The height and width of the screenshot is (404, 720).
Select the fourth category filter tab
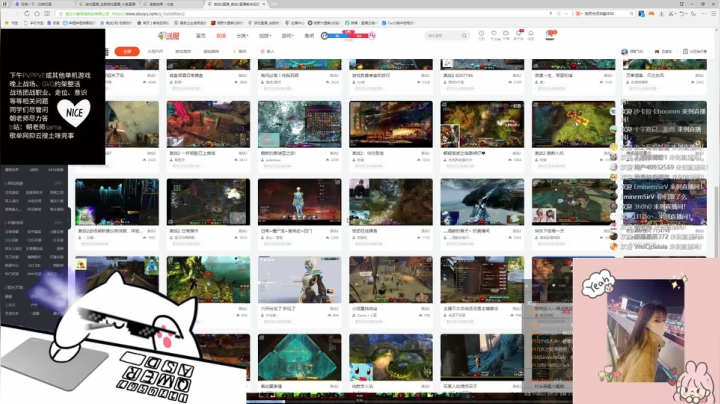211,51
